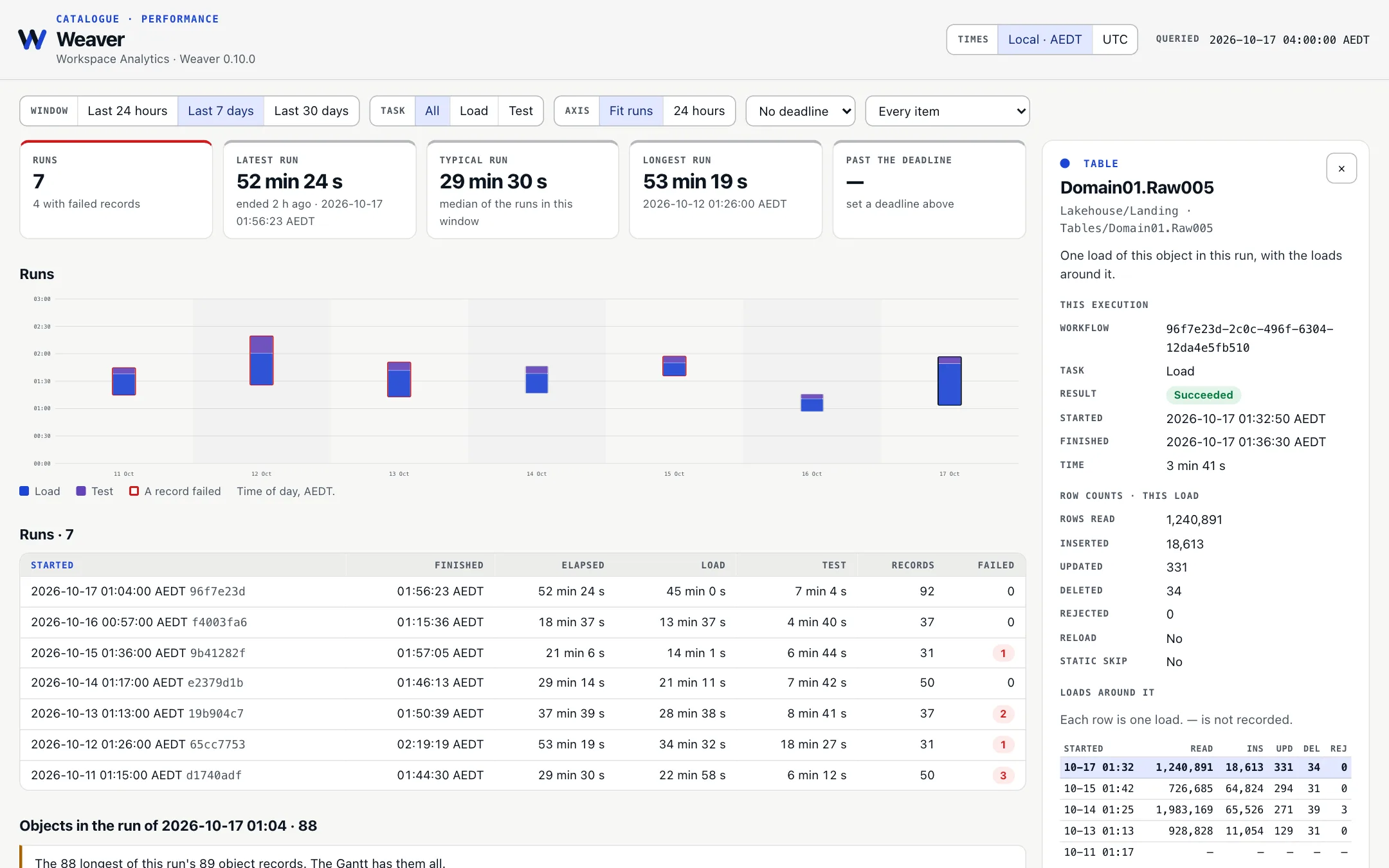Select the 10-13 01:13 load row
The height and width of the screenshot is (868, 1389).
coord(1205,831)
